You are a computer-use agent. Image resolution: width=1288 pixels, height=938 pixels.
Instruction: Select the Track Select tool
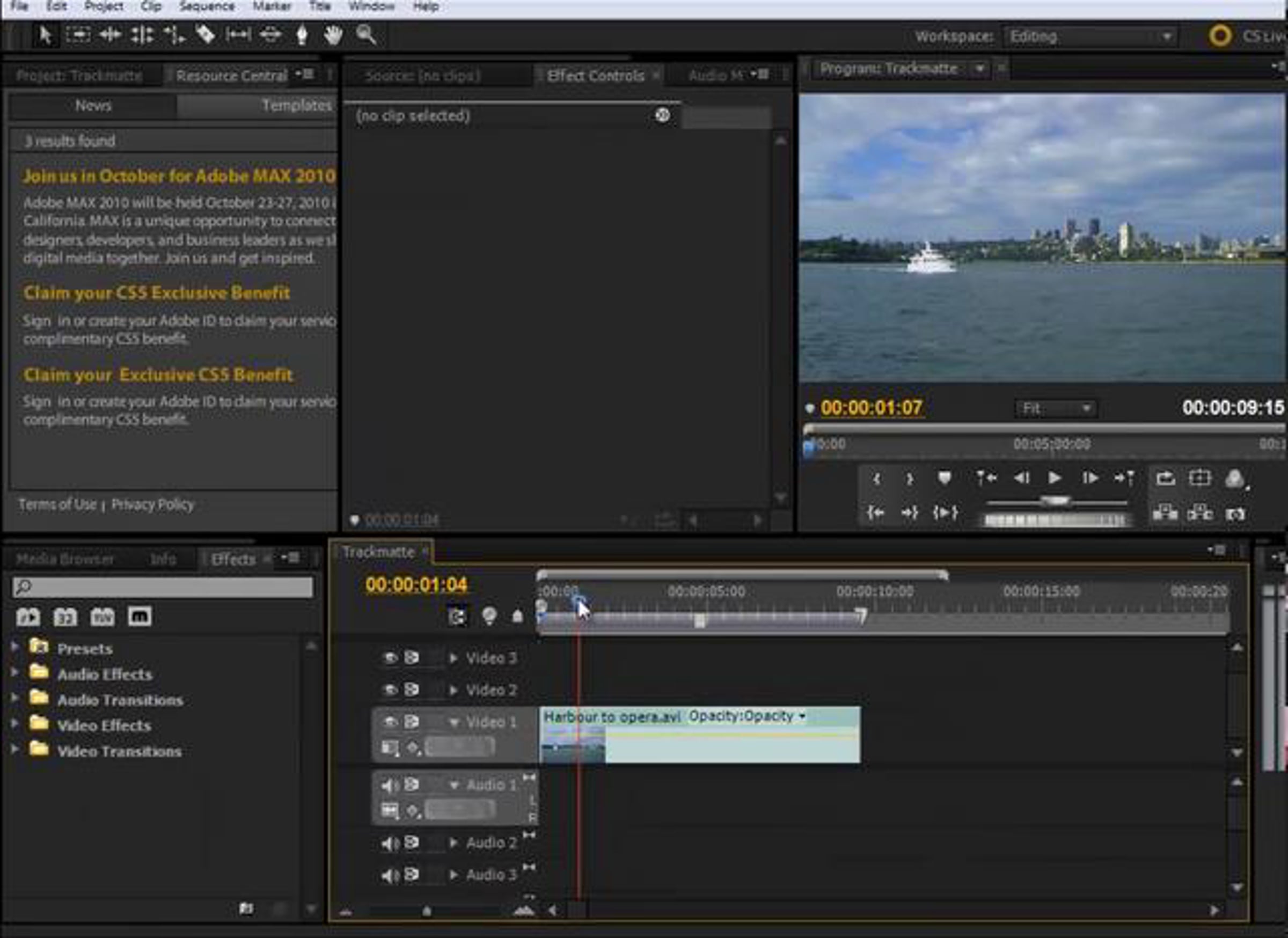[x=78, y=35]
